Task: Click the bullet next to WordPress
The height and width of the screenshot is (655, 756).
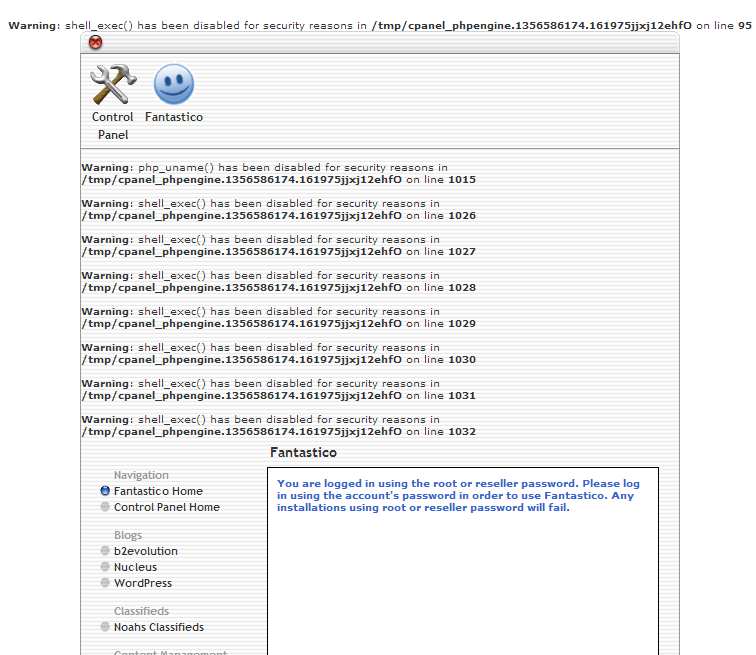Action: pos(105,582)
